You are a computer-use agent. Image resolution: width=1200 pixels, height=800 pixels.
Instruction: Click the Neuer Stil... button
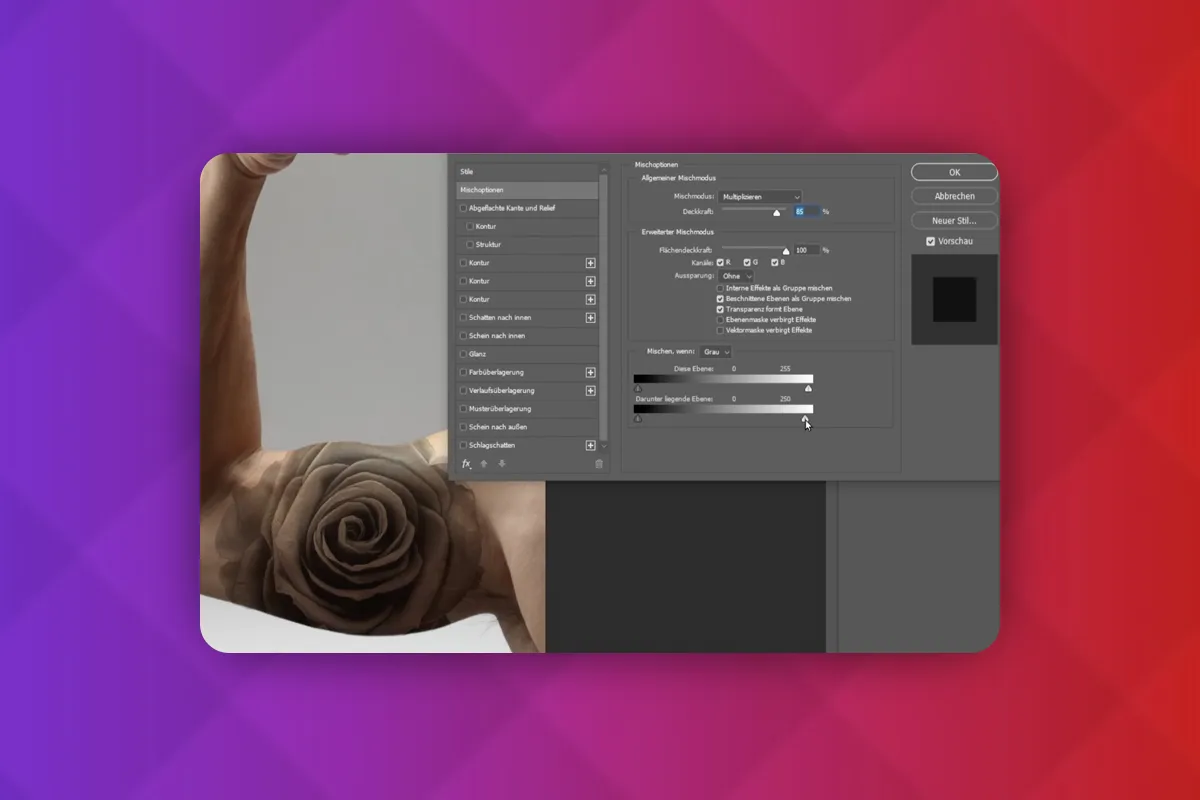pyautogui.click(x=955, y=220)
